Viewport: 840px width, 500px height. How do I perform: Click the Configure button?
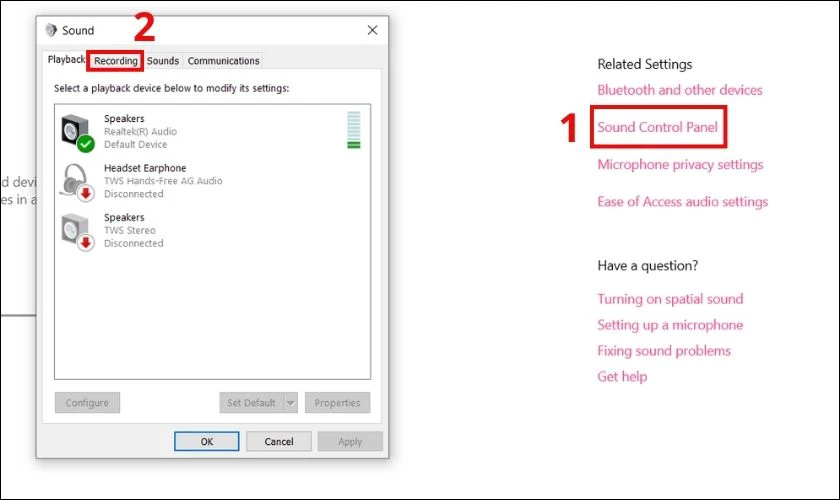87,402
